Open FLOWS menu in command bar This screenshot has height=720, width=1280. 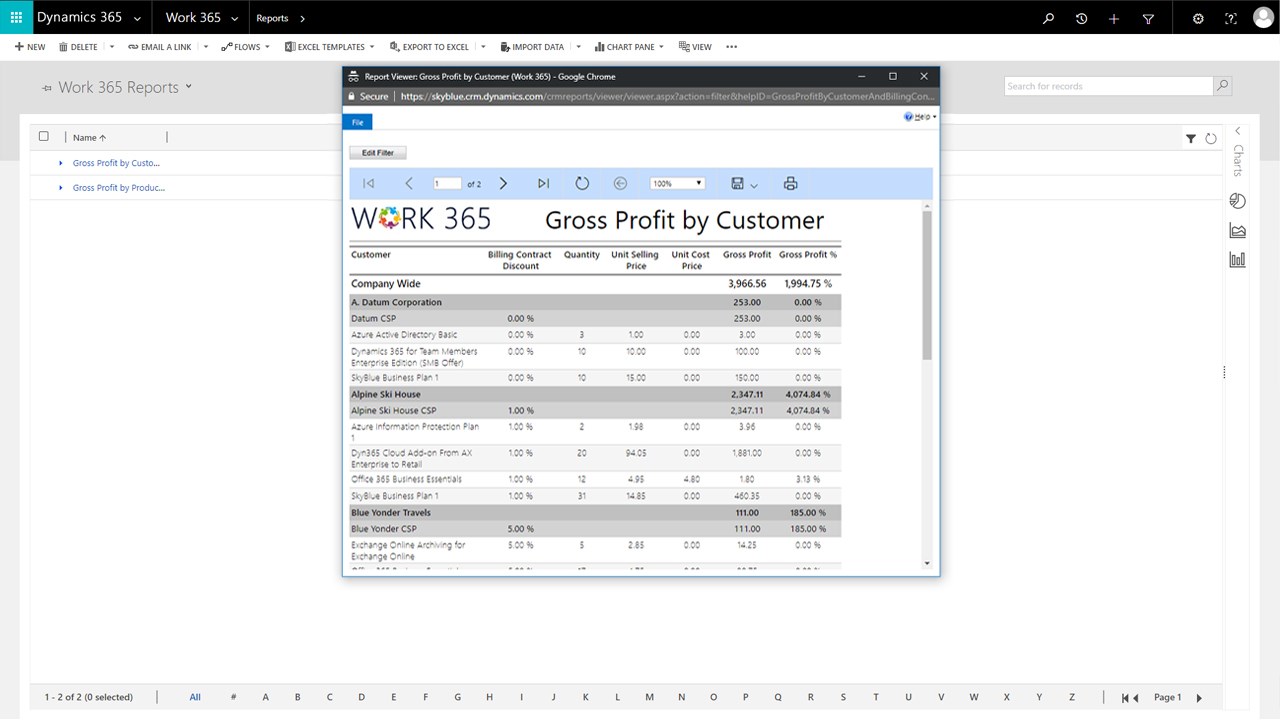click(245, 47)
